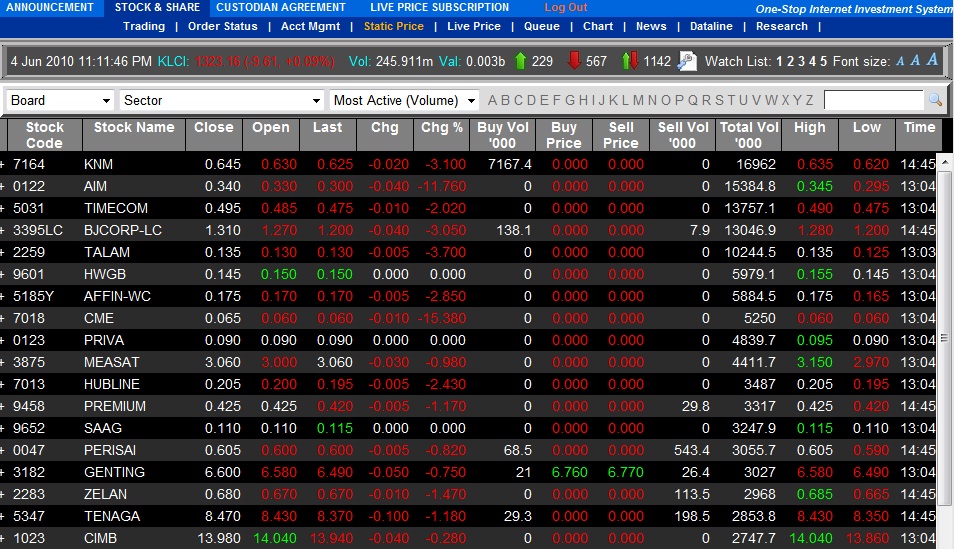The image size is (954, 549).
Task: Click GENTING buy price 6.760
Action: coord(569,472)
